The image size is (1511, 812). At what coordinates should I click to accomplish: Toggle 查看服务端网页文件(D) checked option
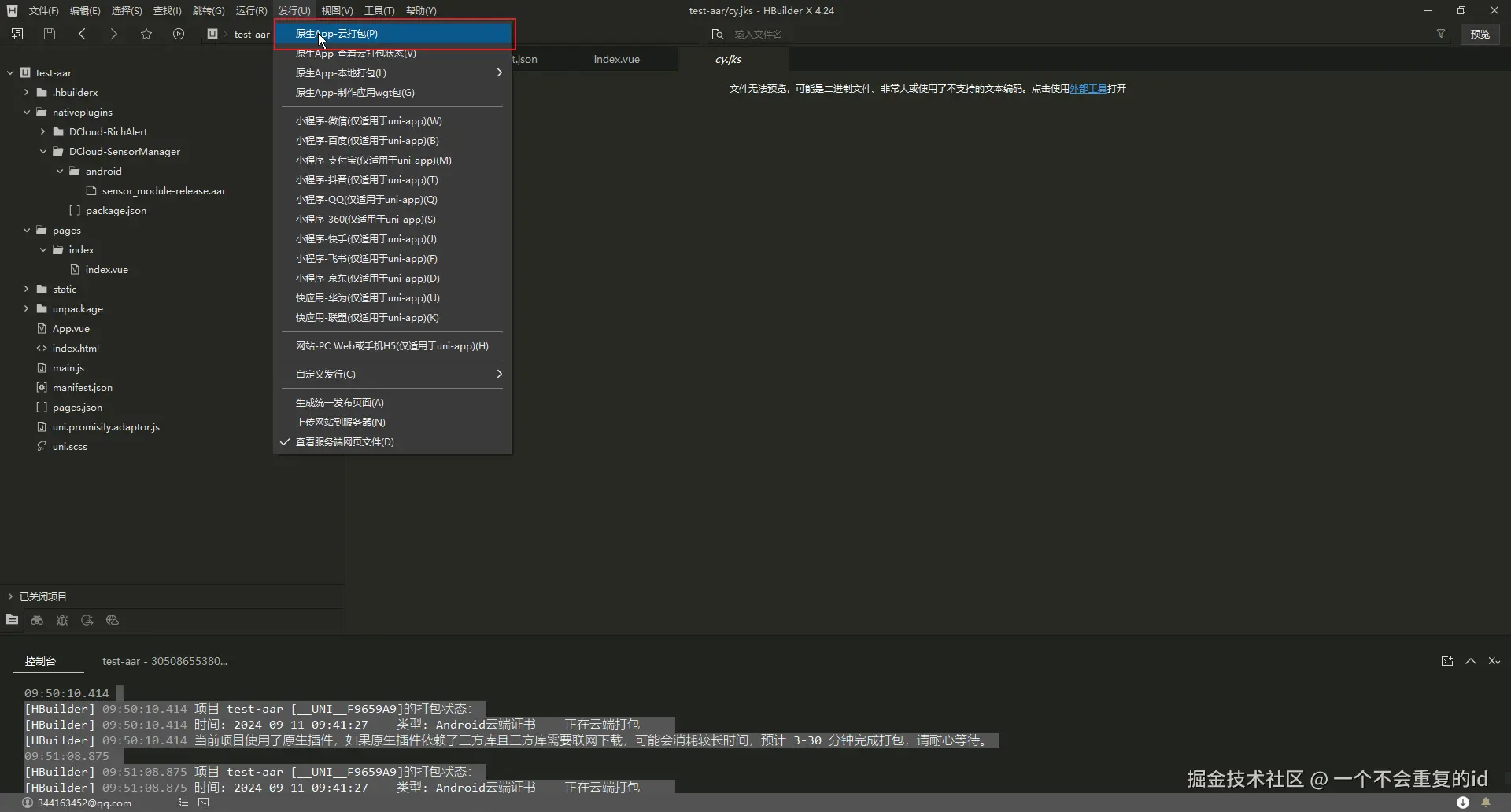[x=344, y=442]
